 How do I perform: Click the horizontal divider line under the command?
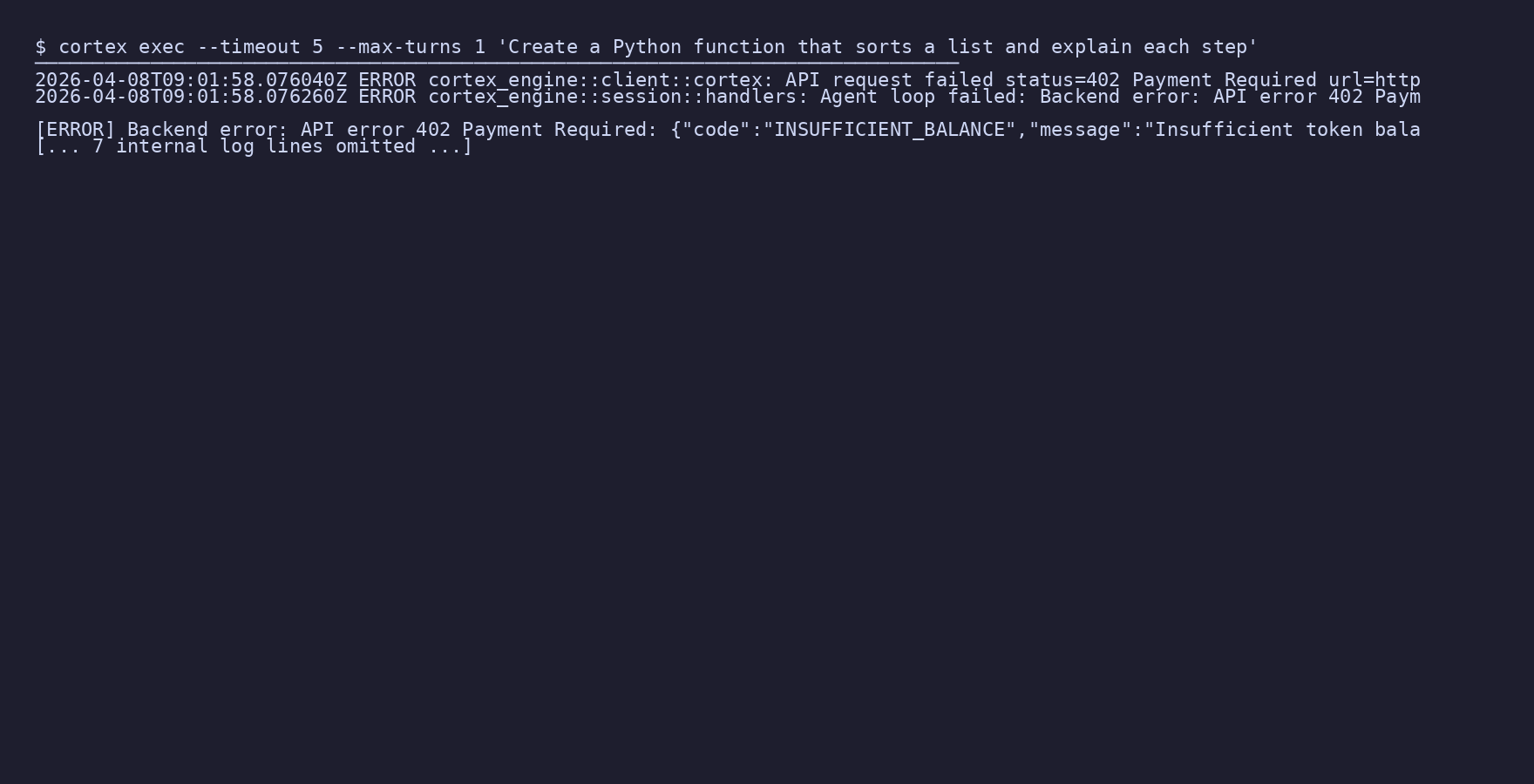(497, 64)
